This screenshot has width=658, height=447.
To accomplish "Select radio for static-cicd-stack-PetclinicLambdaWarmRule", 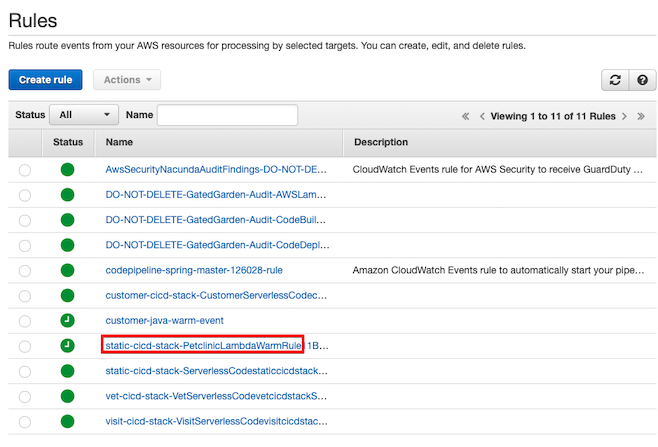I will (25, 346).
